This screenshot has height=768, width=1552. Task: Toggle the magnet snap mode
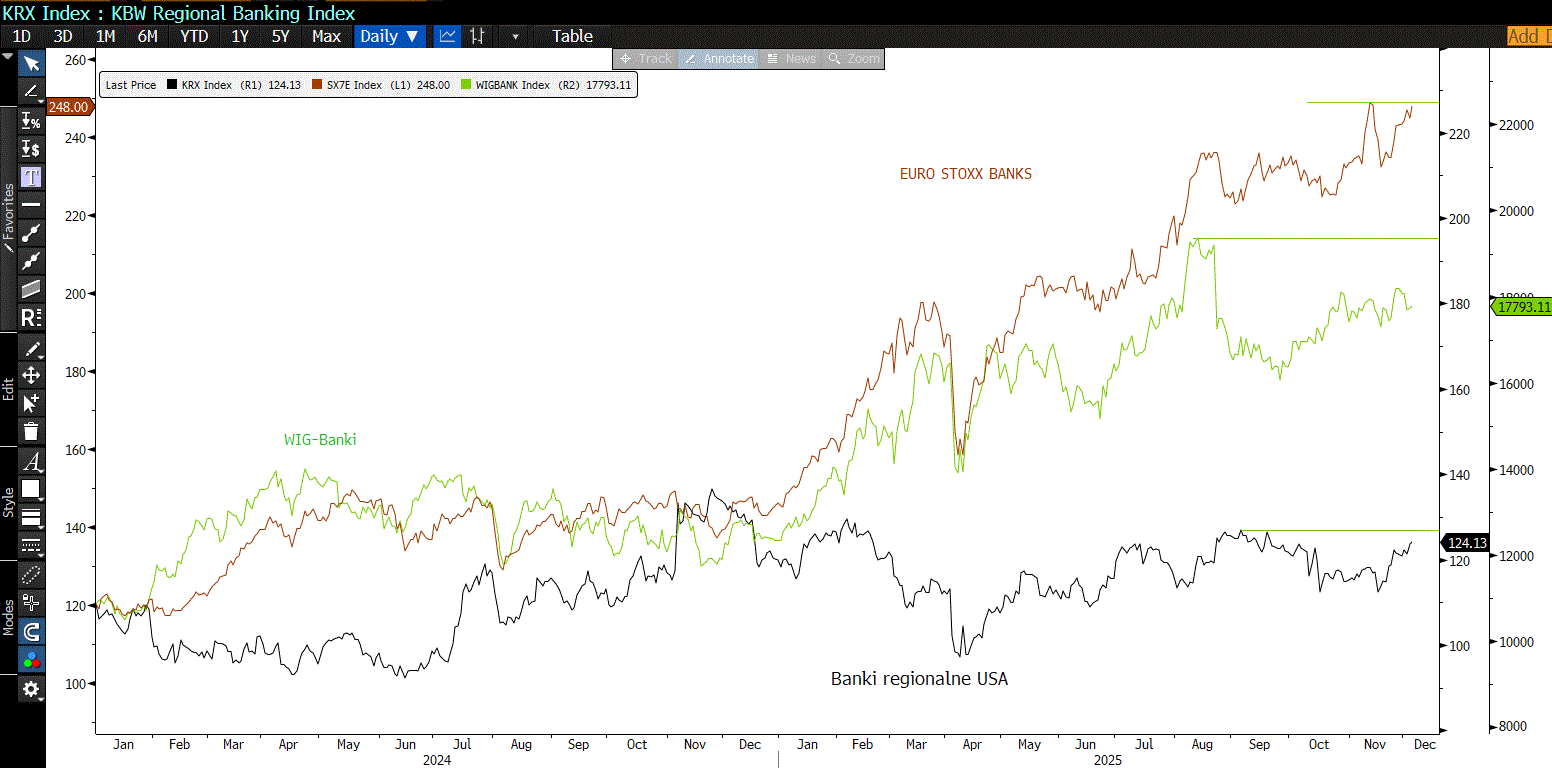click(x=31, y=632)
